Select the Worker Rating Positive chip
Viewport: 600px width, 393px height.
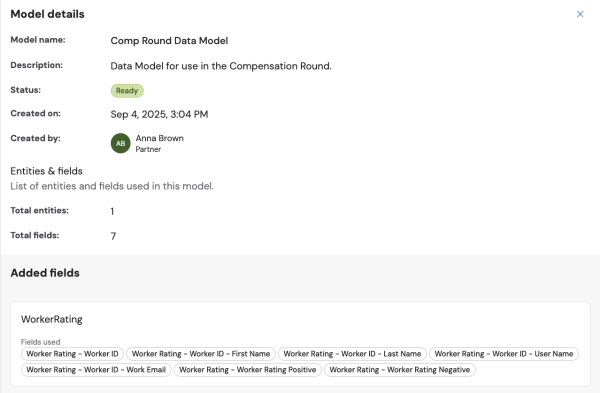[x=248, y=370]
